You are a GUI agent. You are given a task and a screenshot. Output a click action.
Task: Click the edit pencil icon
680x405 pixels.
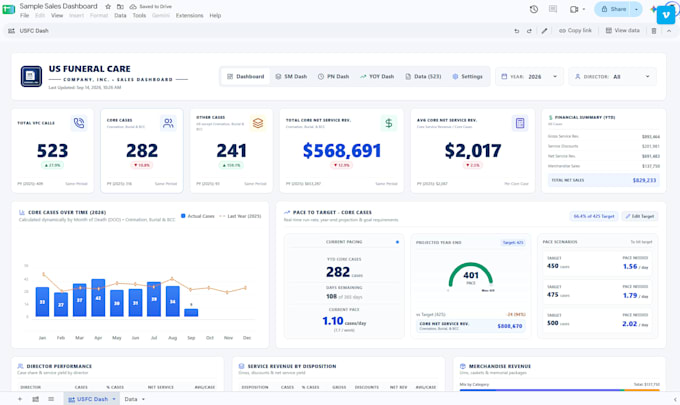point(544,31)
